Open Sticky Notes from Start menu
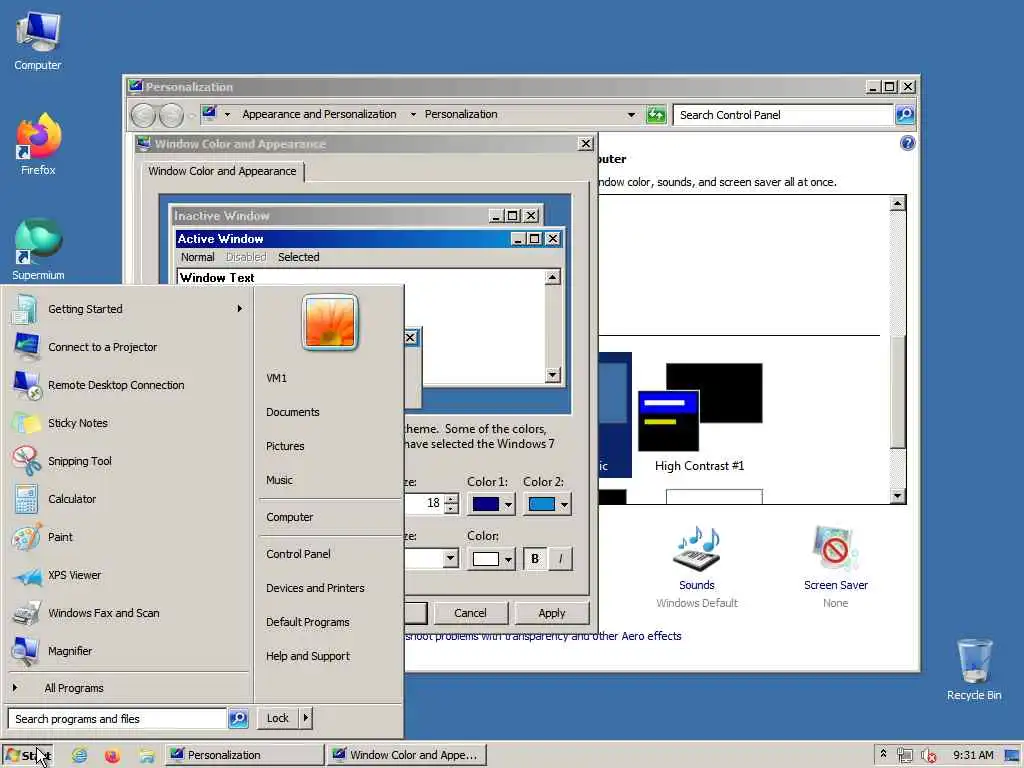 [x=59, y=423]
